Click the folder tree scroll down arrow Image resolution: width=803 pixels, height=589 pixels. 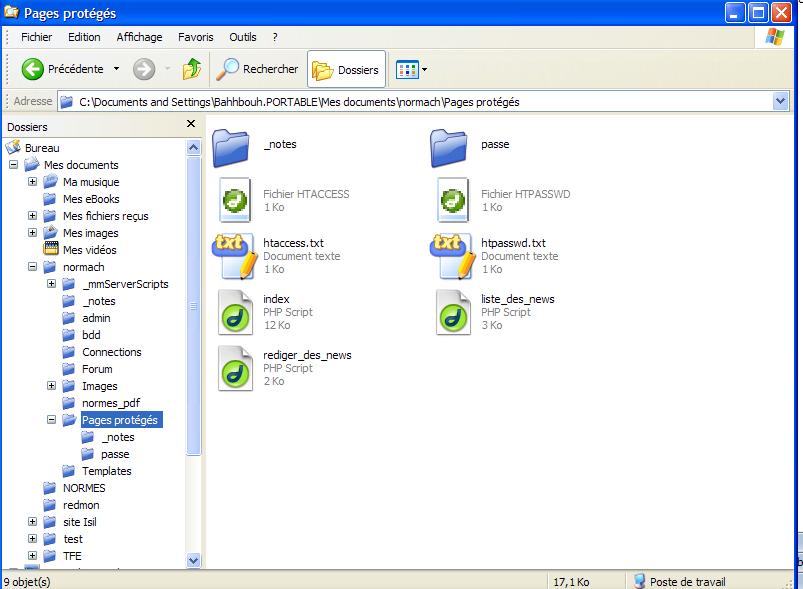[x=194, y=560]
